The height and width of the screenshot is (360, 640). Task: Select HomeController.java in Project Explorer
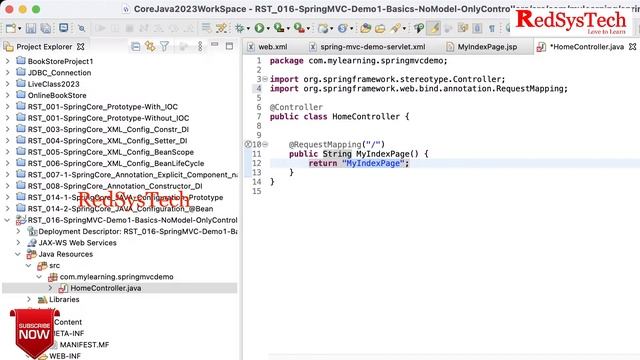click(106, 288)
